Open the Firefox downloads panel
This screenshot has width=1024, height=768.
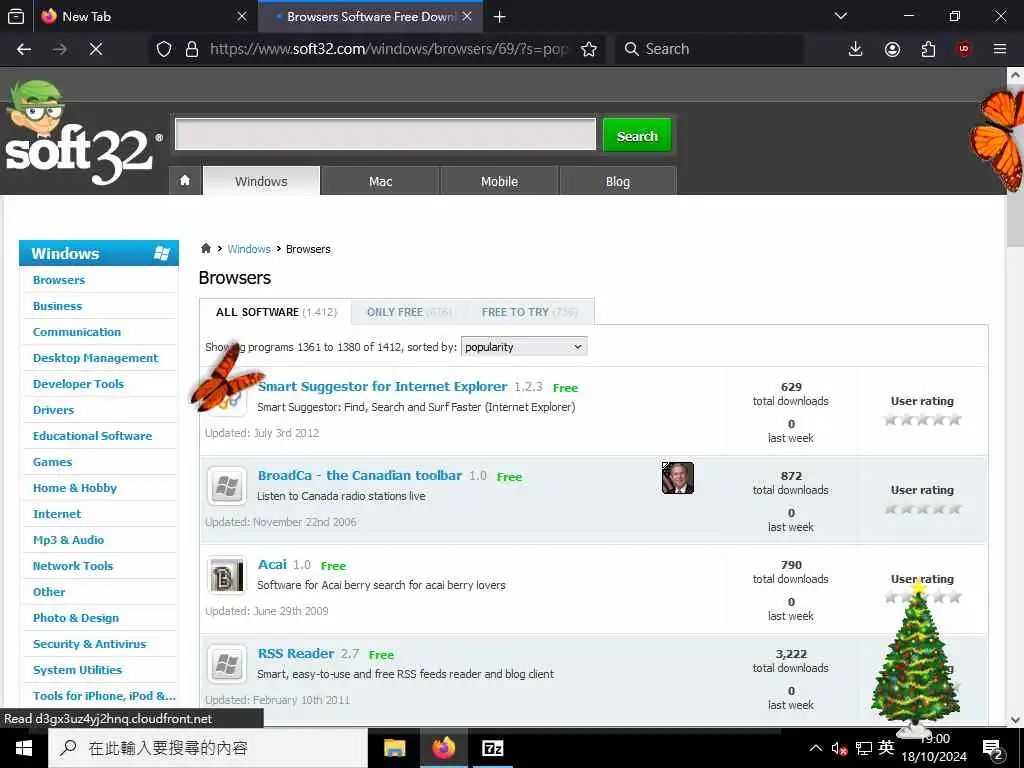pos(856,49)
